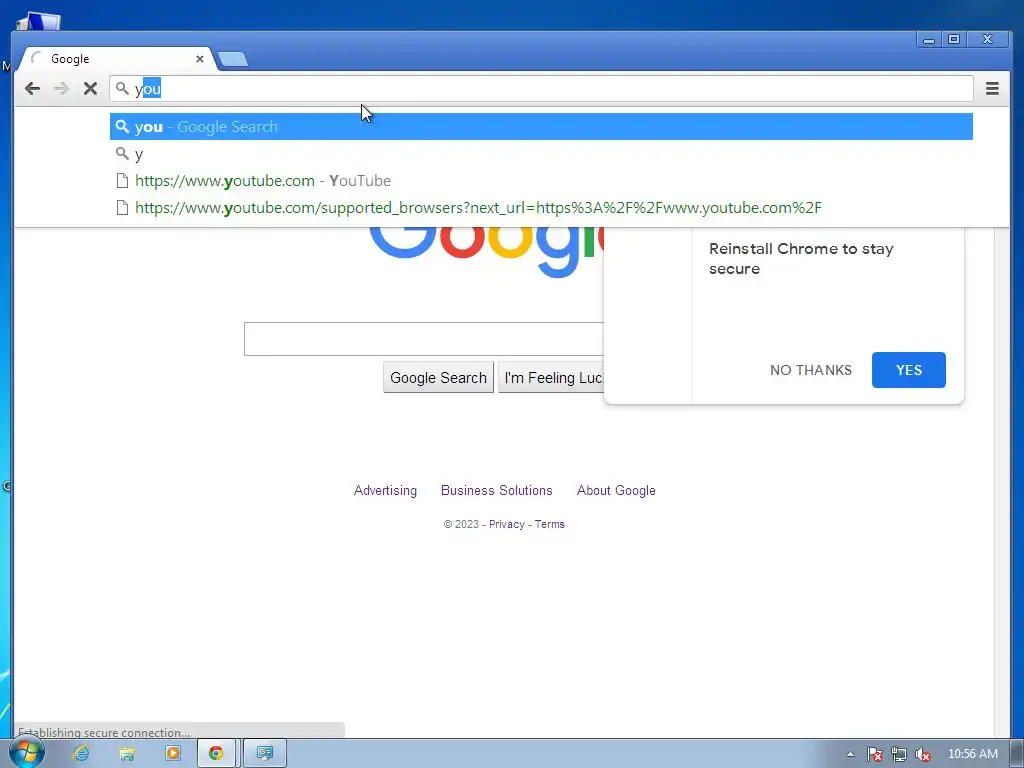Click the Chrome taskbar icon
The width and height of the screenshot is (1024, 768).
coord(216,753)
